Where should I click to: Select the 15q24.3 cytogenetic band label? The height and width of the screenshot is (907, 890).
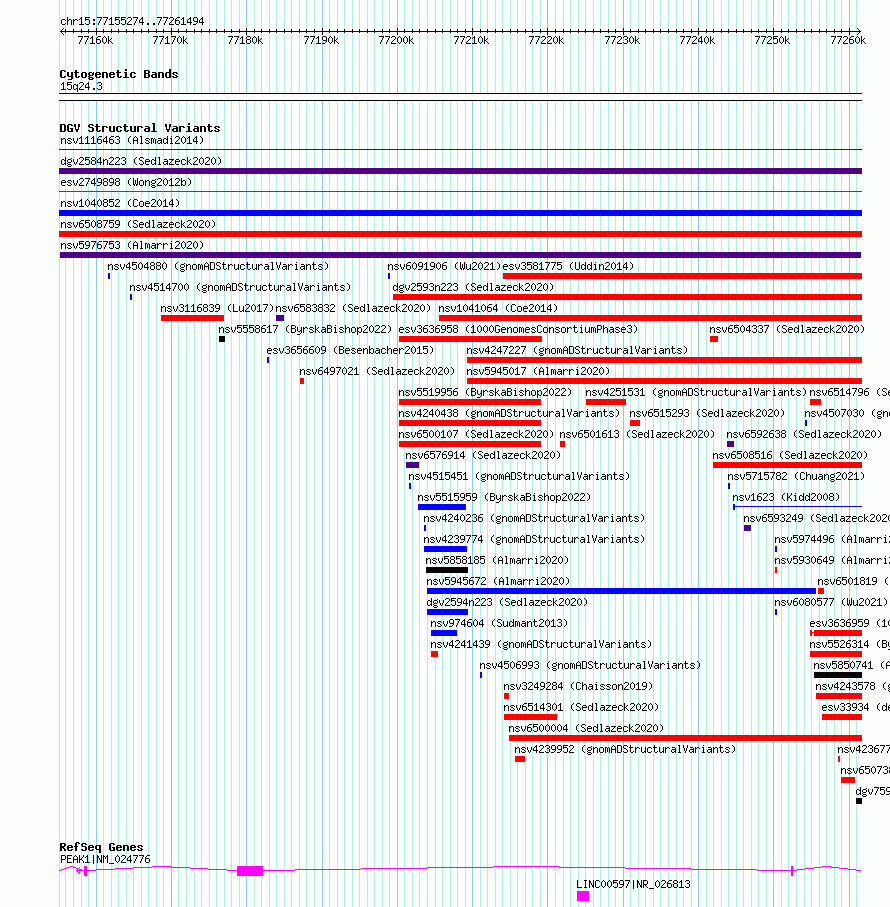pyautogui.click(x=81, y=86)
